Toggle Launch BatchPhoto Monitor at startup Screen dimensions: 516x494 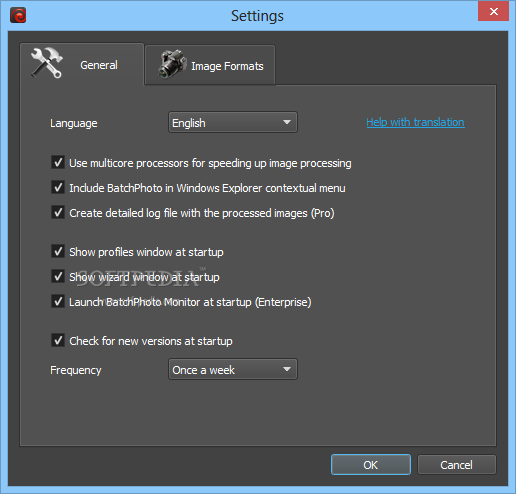coord(58,301)
